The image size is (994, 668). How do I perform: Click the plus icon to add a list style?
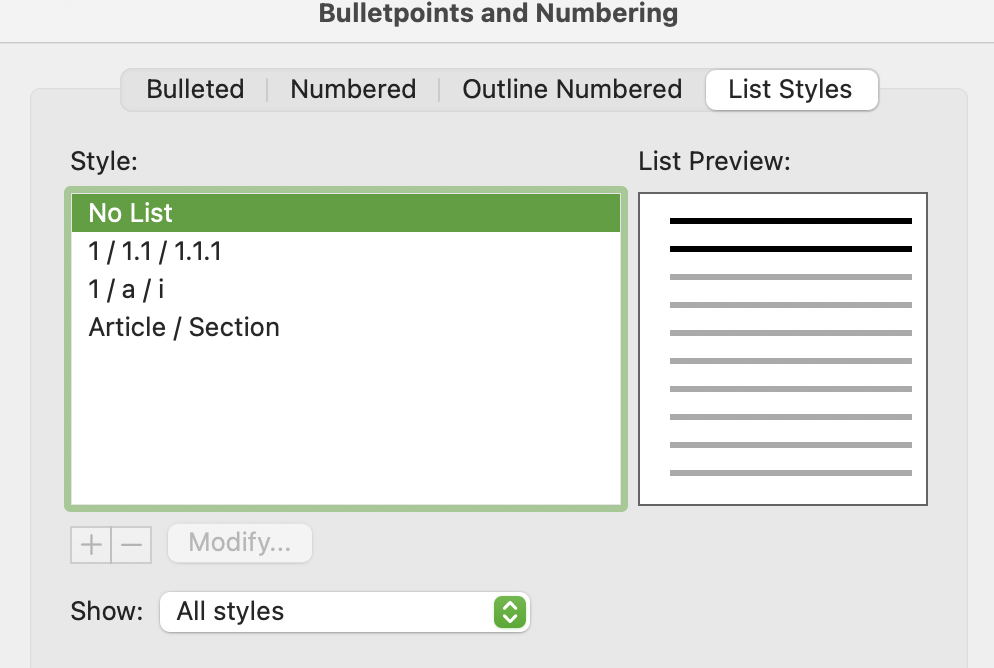click(91, 544)
